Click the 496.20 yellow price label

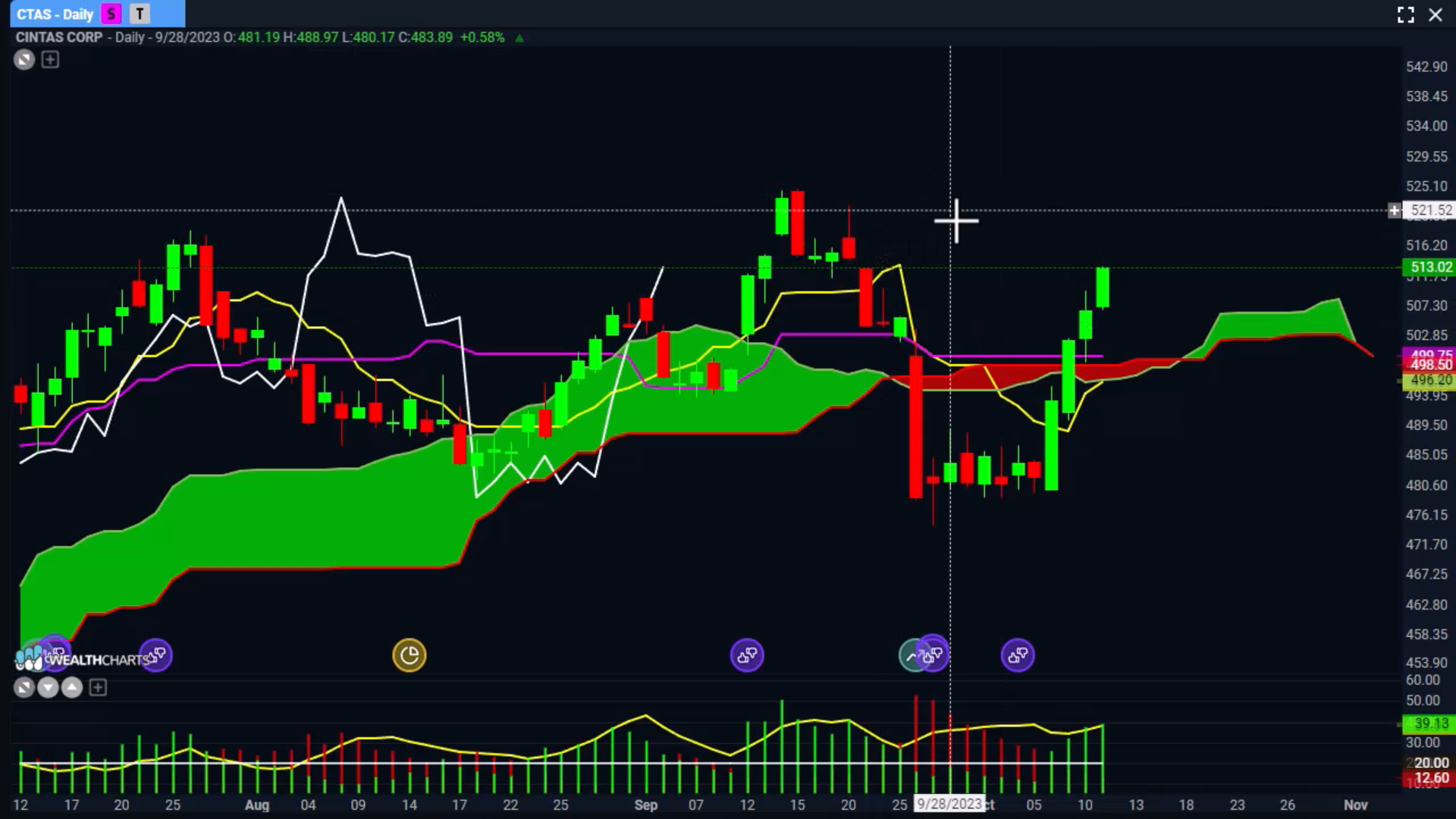click(1429, 380)
